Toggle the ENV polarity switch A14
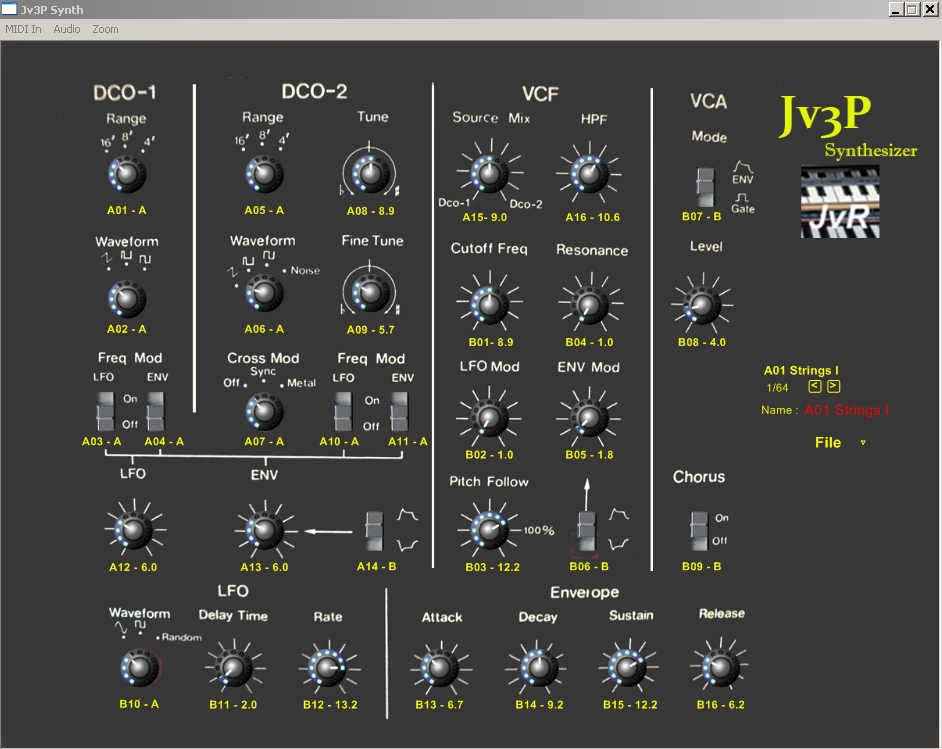 click(374, 531)
